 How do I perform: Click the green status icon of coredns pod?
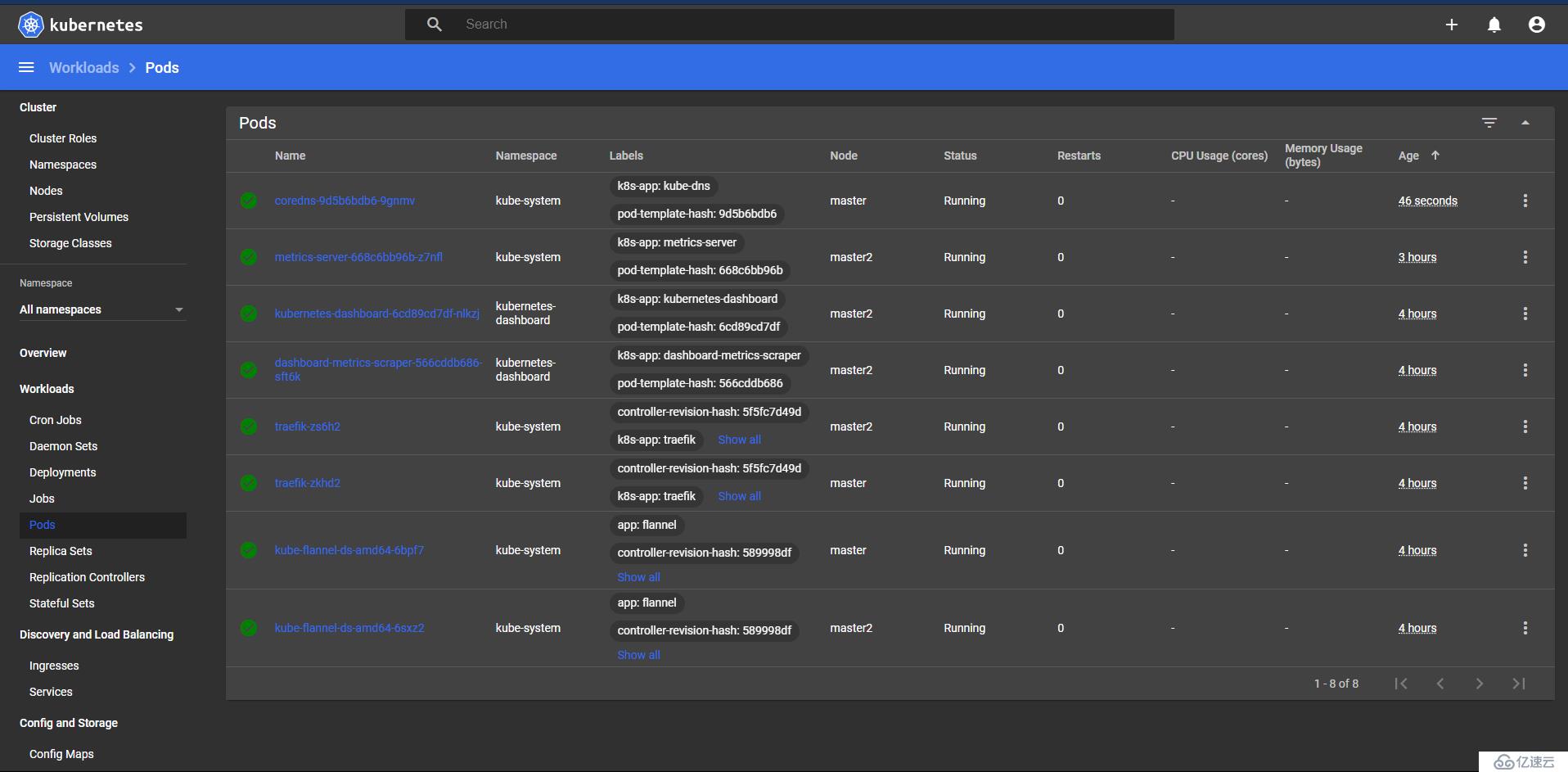coord(249,201)
